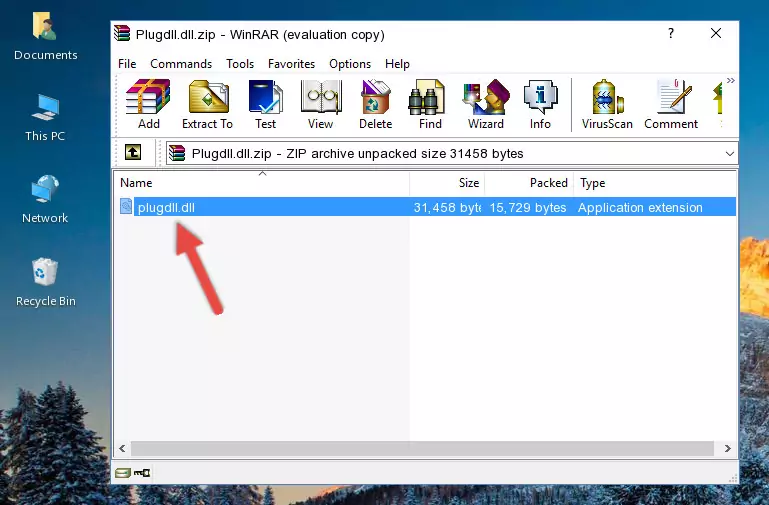Viewport: 769px width, 505px height.
Task: Click the drive icon in status bar
Action: pos(123,473)
